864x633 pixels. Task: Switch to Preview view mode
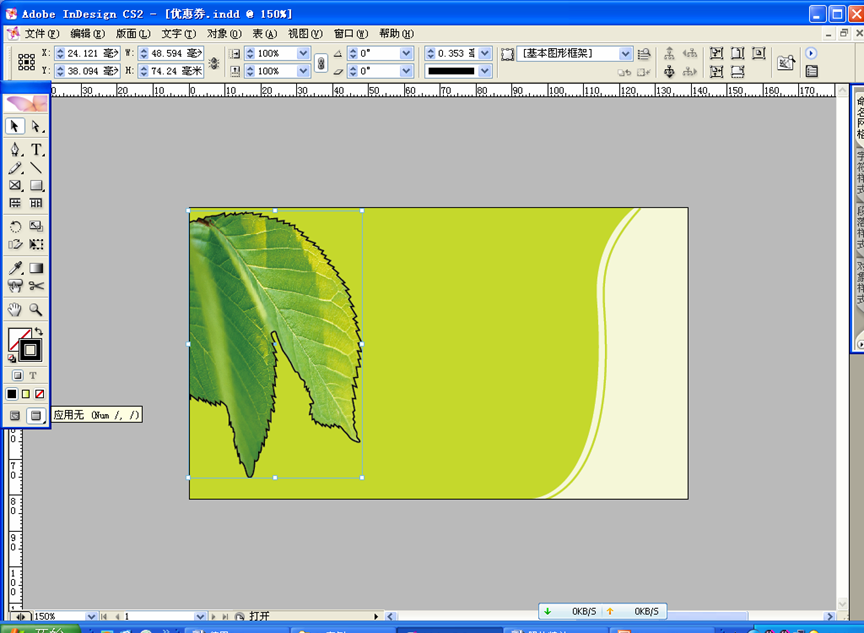click(x=36, y=415)
